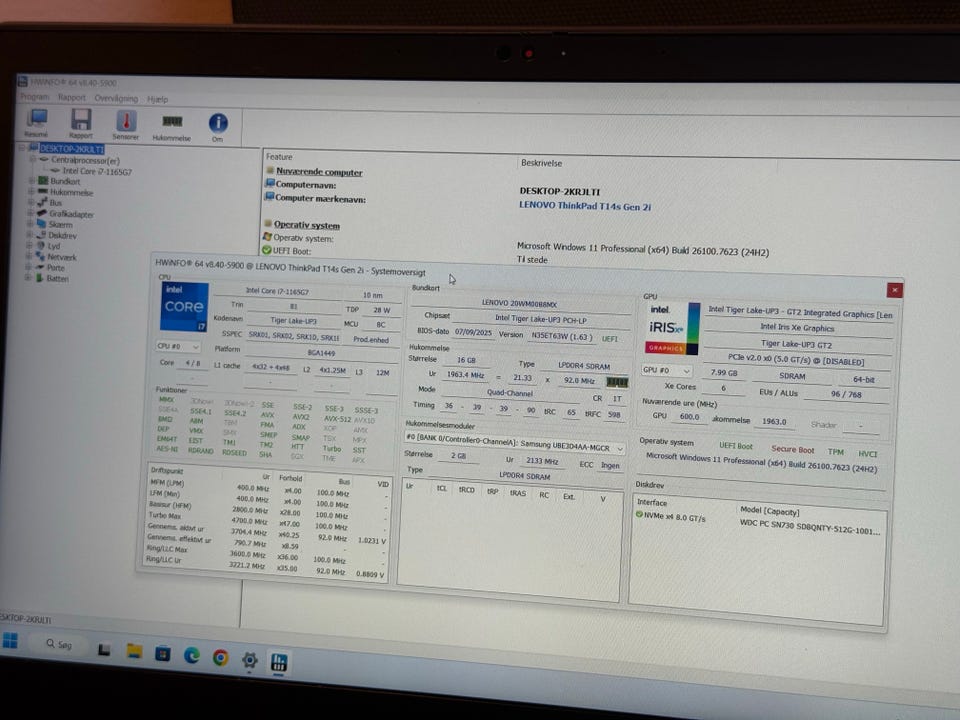The height and width of the screenshot is (720, 960).
Task: Click the Nuværende computer heading
Action: point(319,172)
